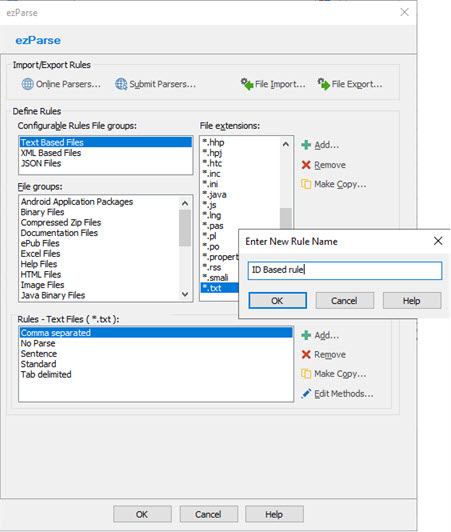Click the Make Copy icon beside File extensions
The width and height of the screenshot is (451, 532).
(306, 184)
